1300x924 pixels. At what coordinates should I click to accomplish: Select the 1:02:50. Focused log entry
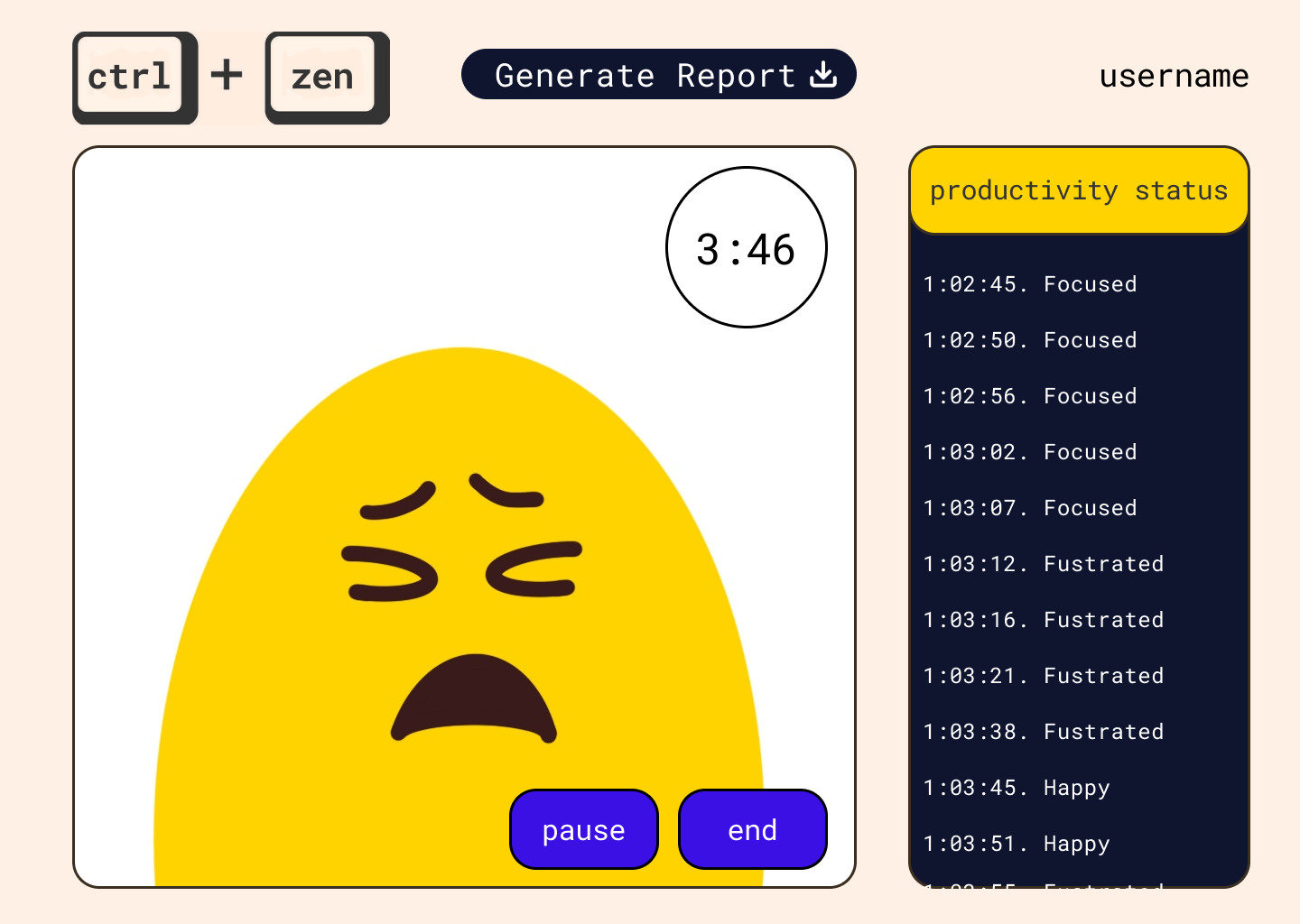1030,340
